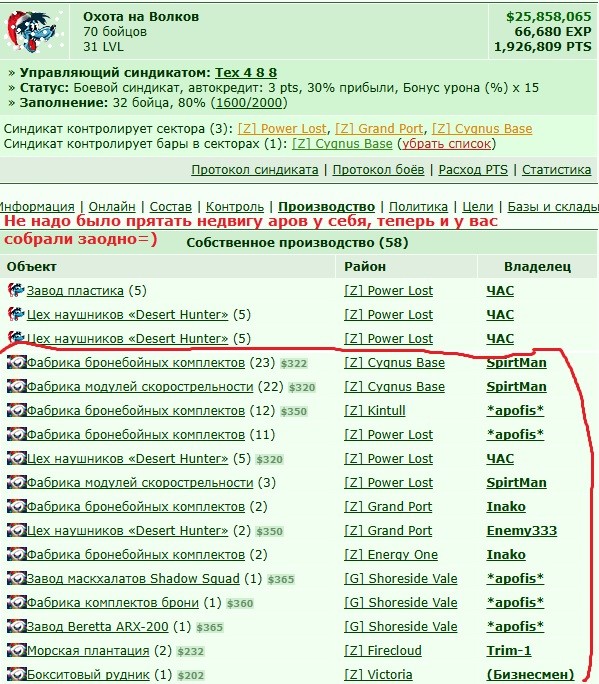Open Фабрика модулей скорострельности (22)
Image resolution: width=599 pixels, height=684 pixels.
point(140,386)
